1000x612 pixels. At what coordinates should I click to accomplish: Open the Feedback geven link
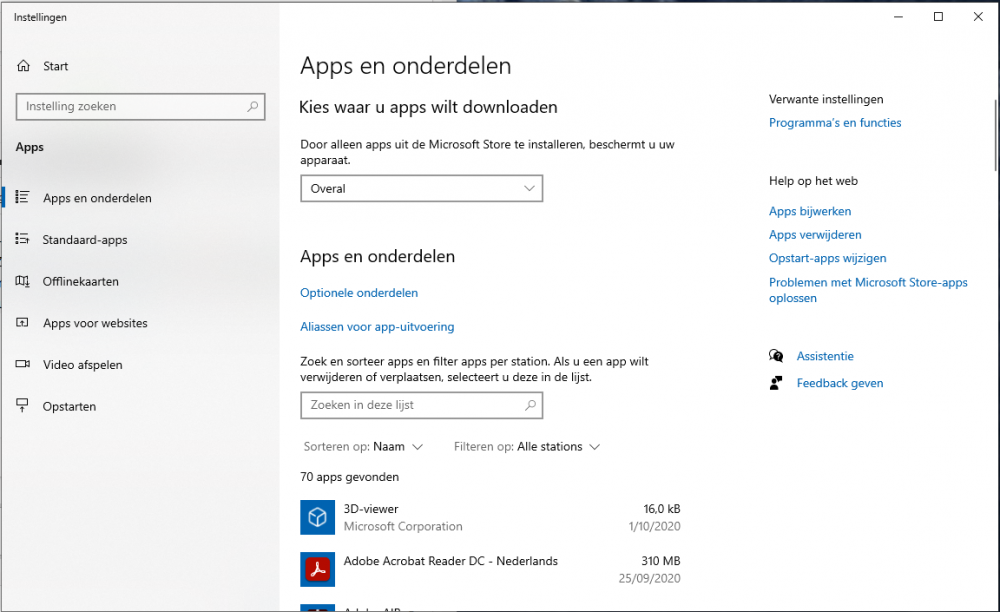point(840,383)
